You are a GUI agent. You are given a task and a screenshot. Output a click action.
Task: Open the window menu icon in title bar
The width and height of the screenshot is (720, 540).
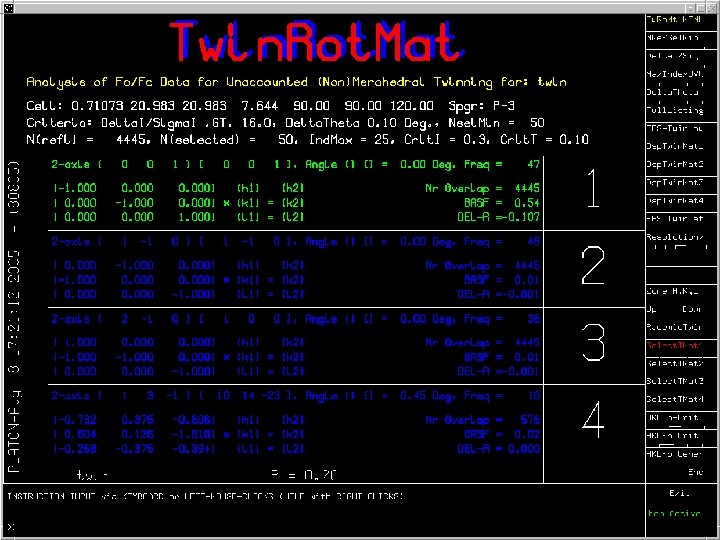[x=8, y=8]
